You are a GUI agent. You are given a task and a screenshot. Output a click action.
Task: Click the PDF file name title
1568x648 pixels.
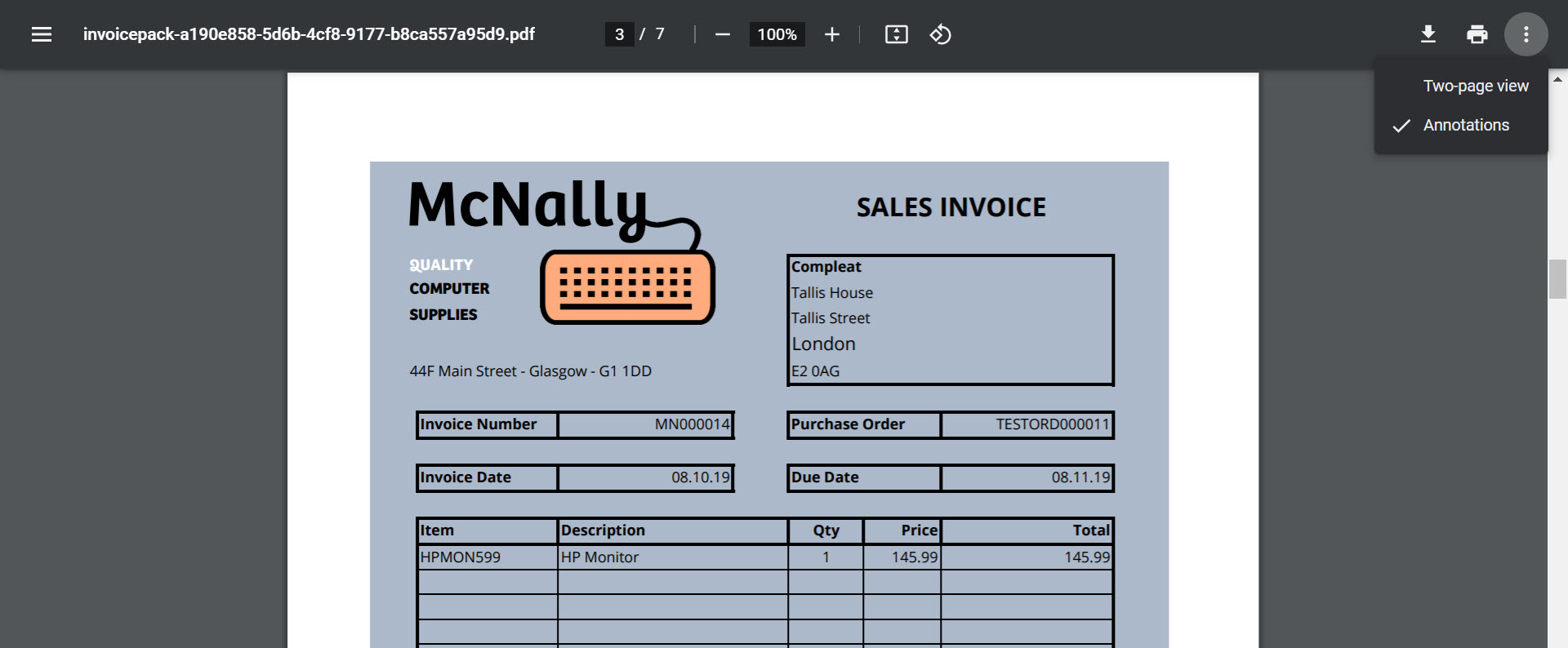coord(309,34)
